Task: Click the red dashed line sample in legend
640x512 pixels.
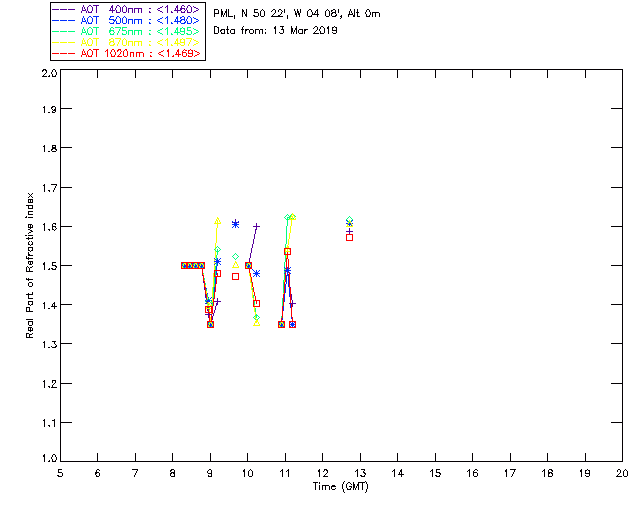Action: pos(64,53)
